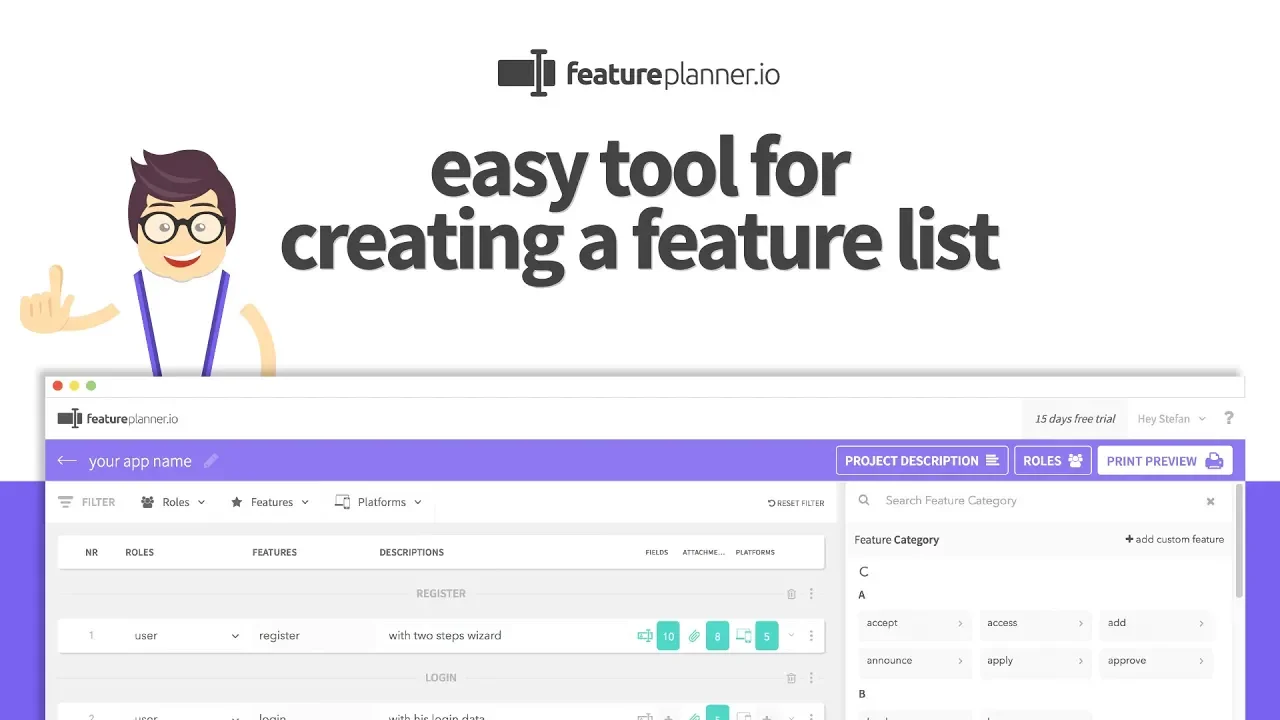1280x720 pixels.
Task: Close the feature category search with the X
Action: coord(1210,502)
